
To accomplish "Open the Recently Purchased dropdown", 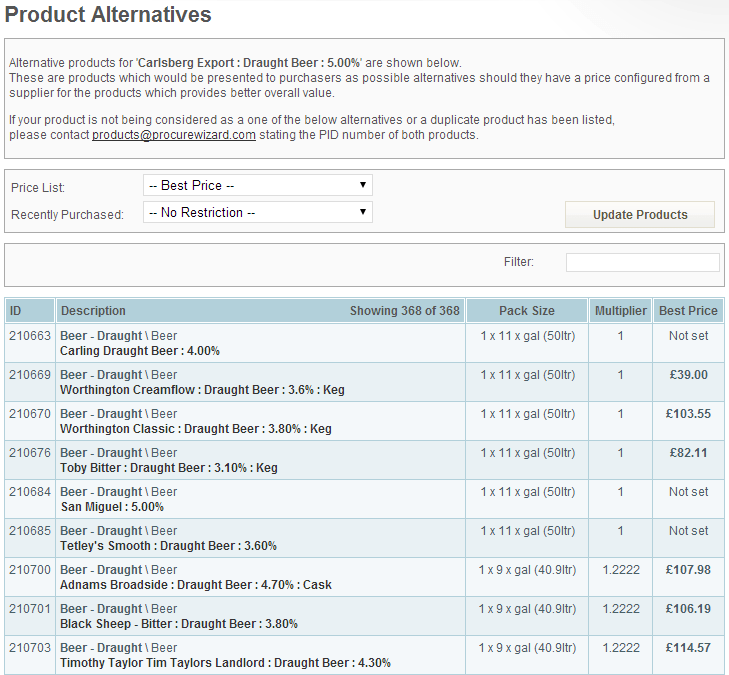I will 258,212.
